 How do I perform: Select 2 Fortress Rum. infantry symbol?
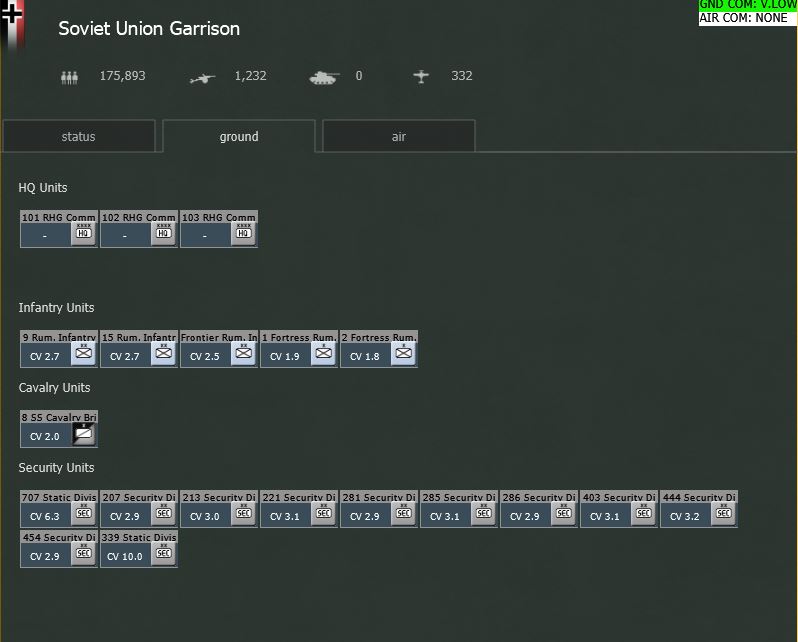coord(403,353)
